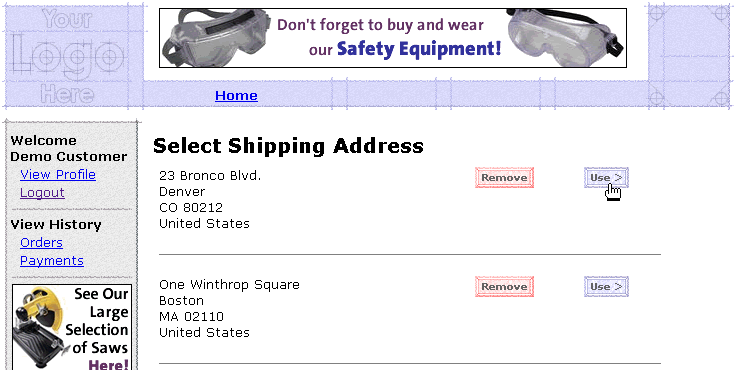The height and width of the screenshot is (370, 736).
Task: Open the Orders history link
Action: coord(41,243)
